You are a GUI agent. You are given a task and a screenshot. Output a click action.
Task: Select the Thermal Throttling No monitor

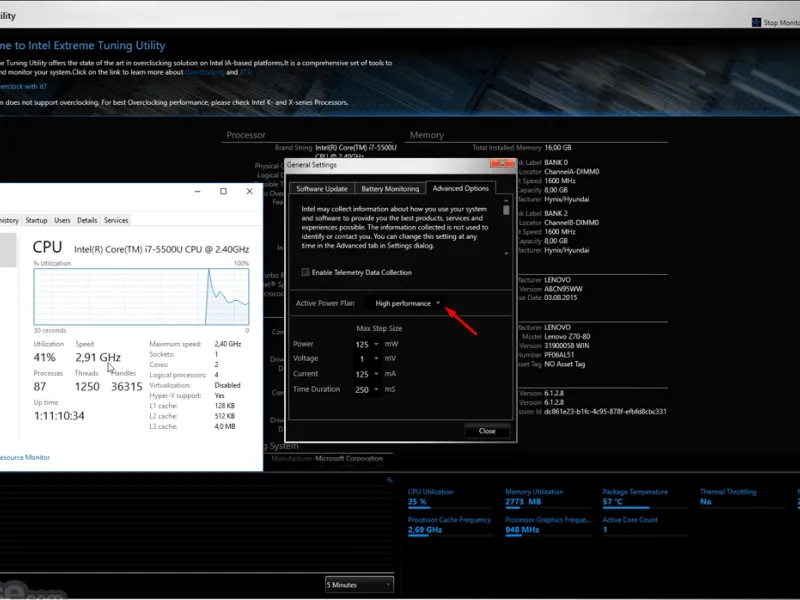click(x=741, y=497)
